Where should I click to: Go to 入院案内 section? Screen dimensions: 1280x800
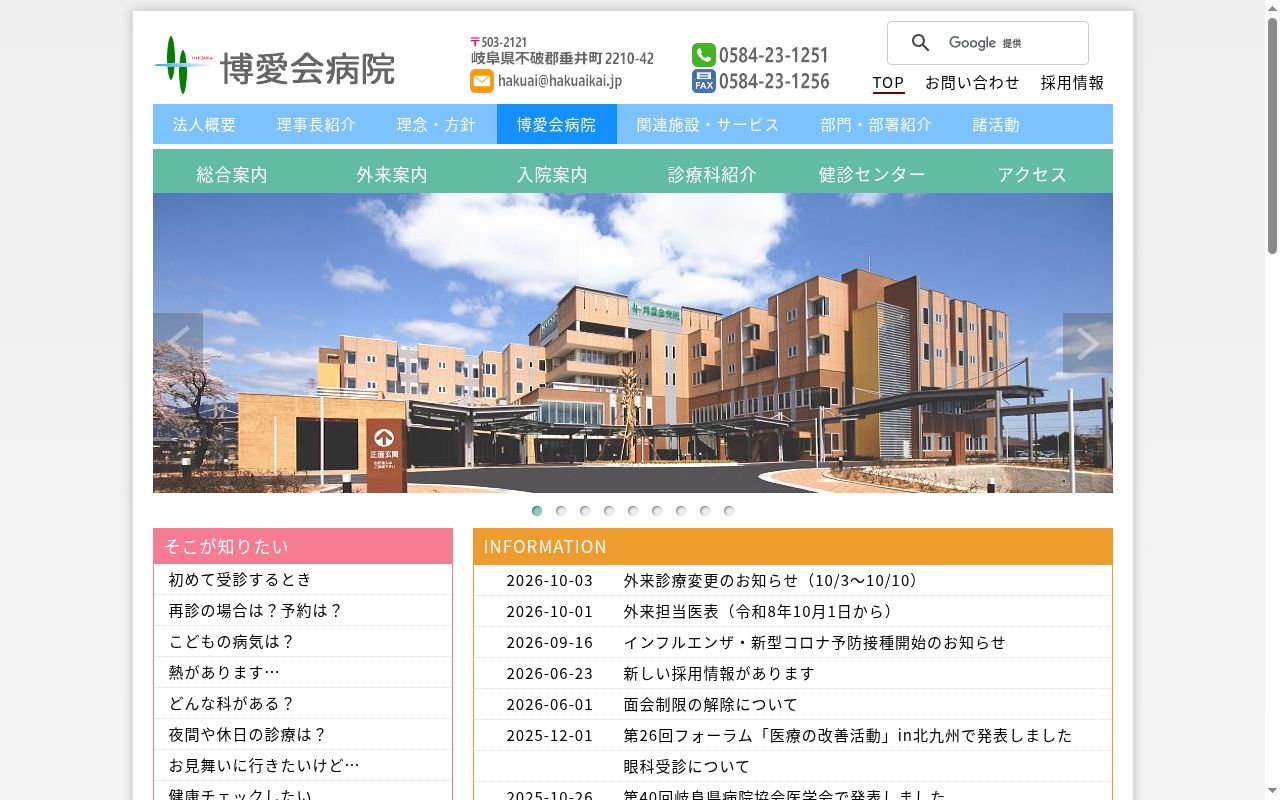pyautogui.click(x=552, y=173)
